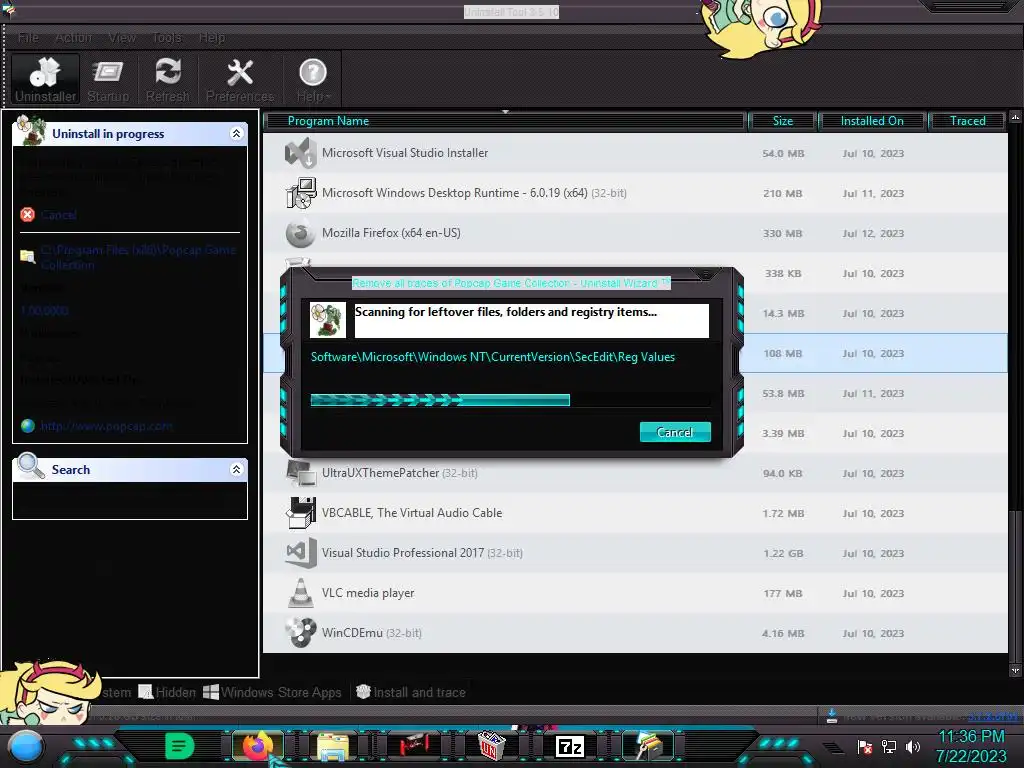1024x768 pixels.
Task: Open the taskbar clock showing 11:36 PM
Action: (x=971, y=746)
